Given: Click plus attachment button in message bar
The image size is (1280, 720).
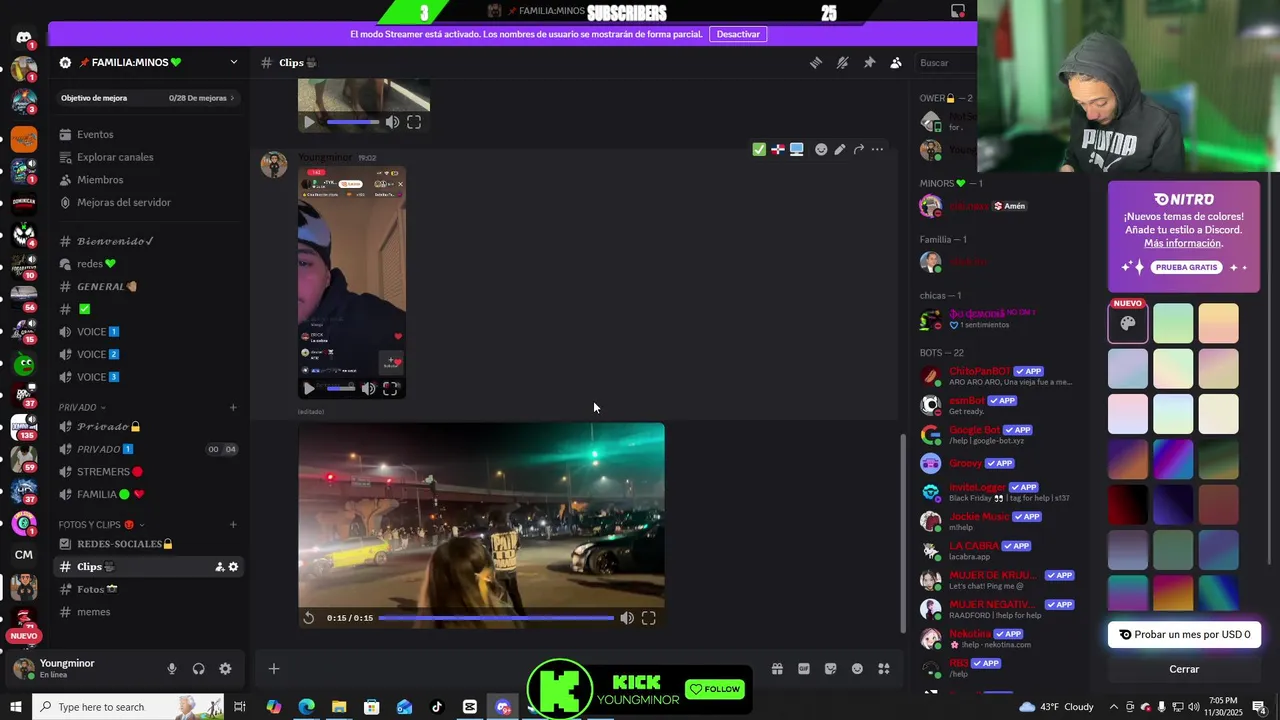Looking at the screenshot, I should click(274, 669).
